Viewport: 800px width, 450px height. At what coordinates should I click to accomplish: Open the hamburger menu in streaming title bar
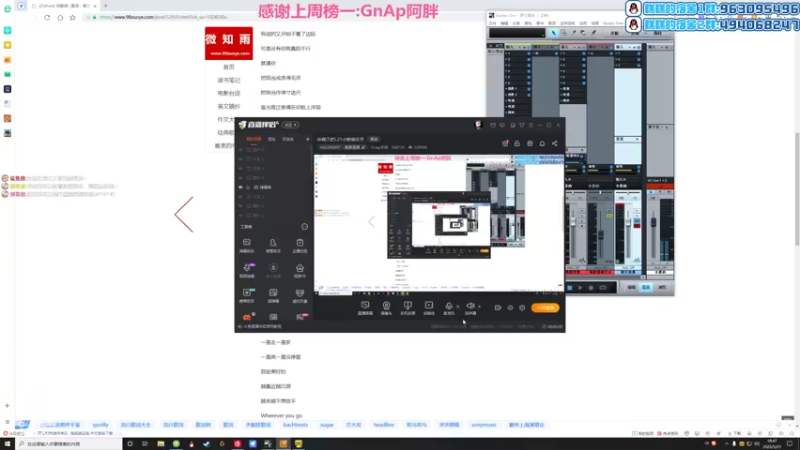pyautogui.click(x=531, y=125)
